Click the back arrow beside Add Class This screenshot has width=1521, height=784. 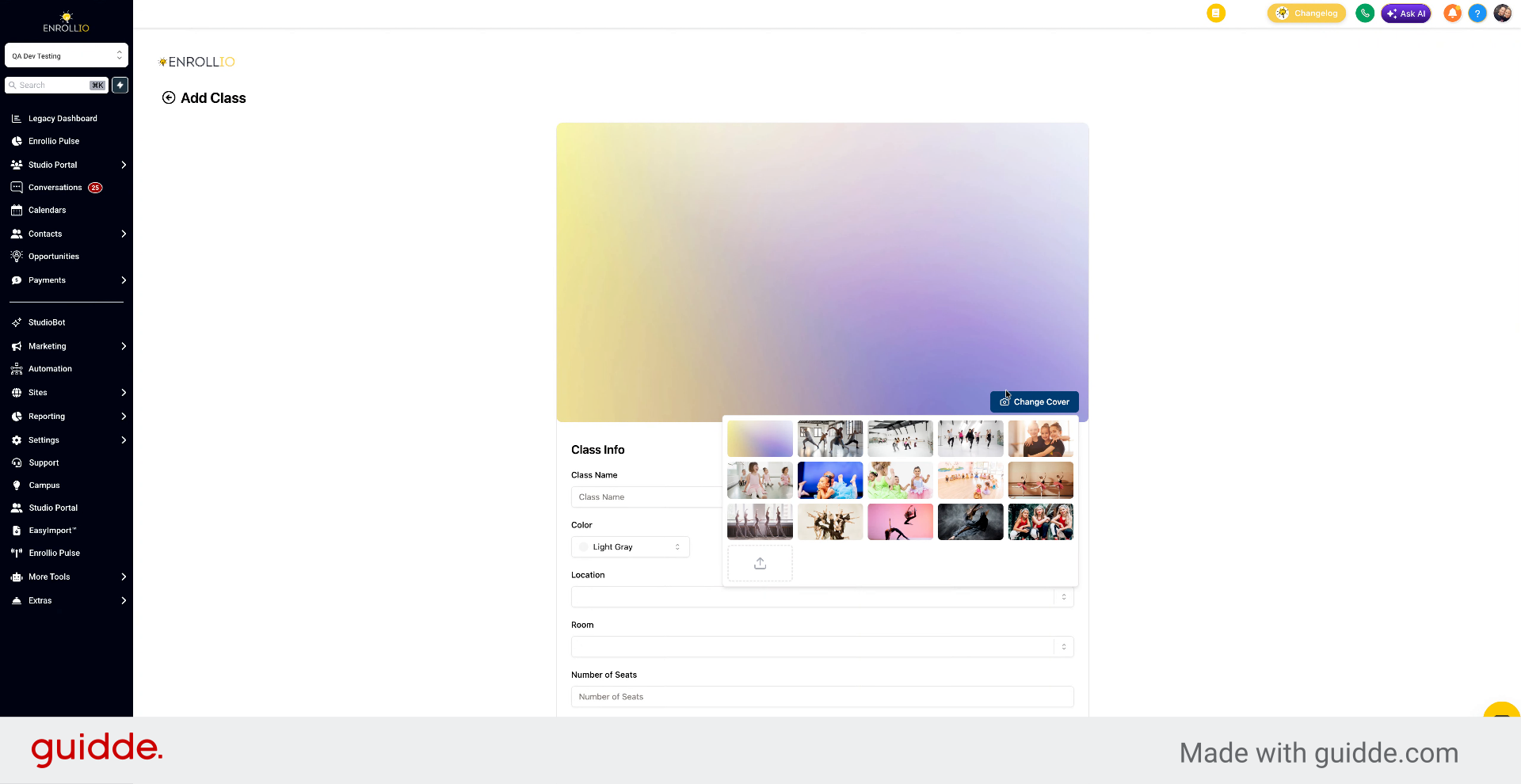169,97
